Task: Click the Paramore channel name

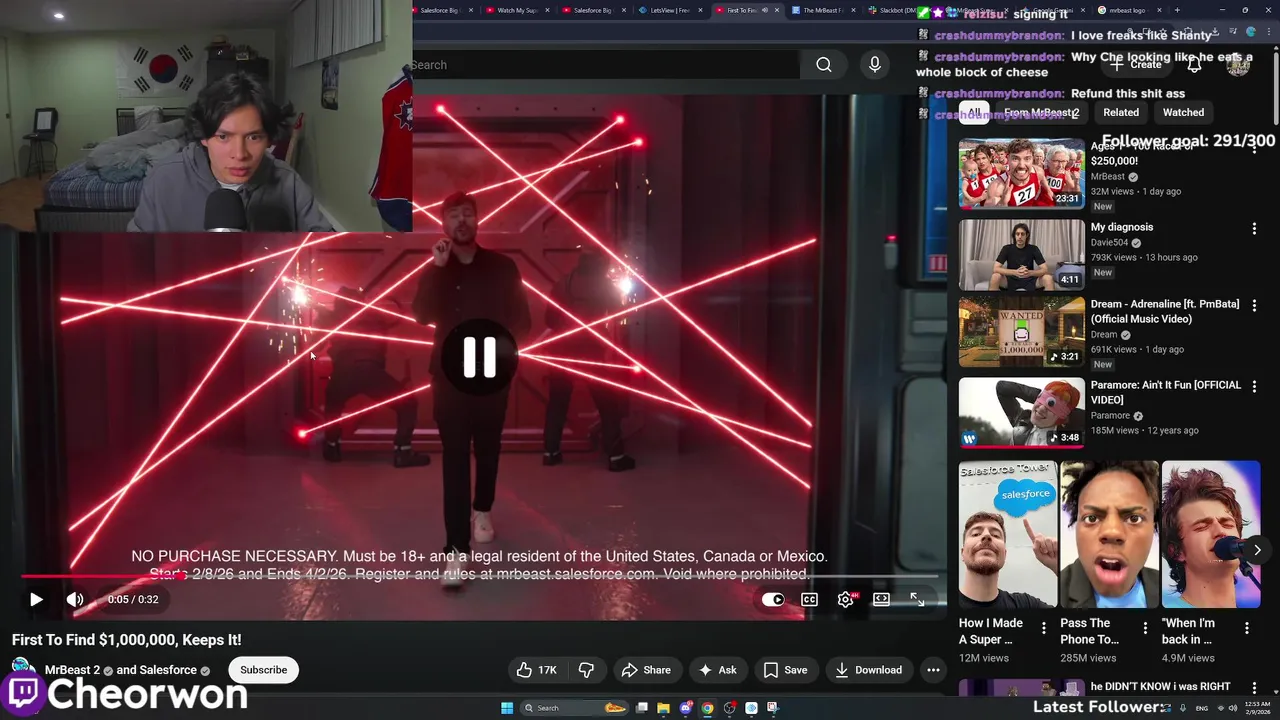Action: tap(1110, 415)
